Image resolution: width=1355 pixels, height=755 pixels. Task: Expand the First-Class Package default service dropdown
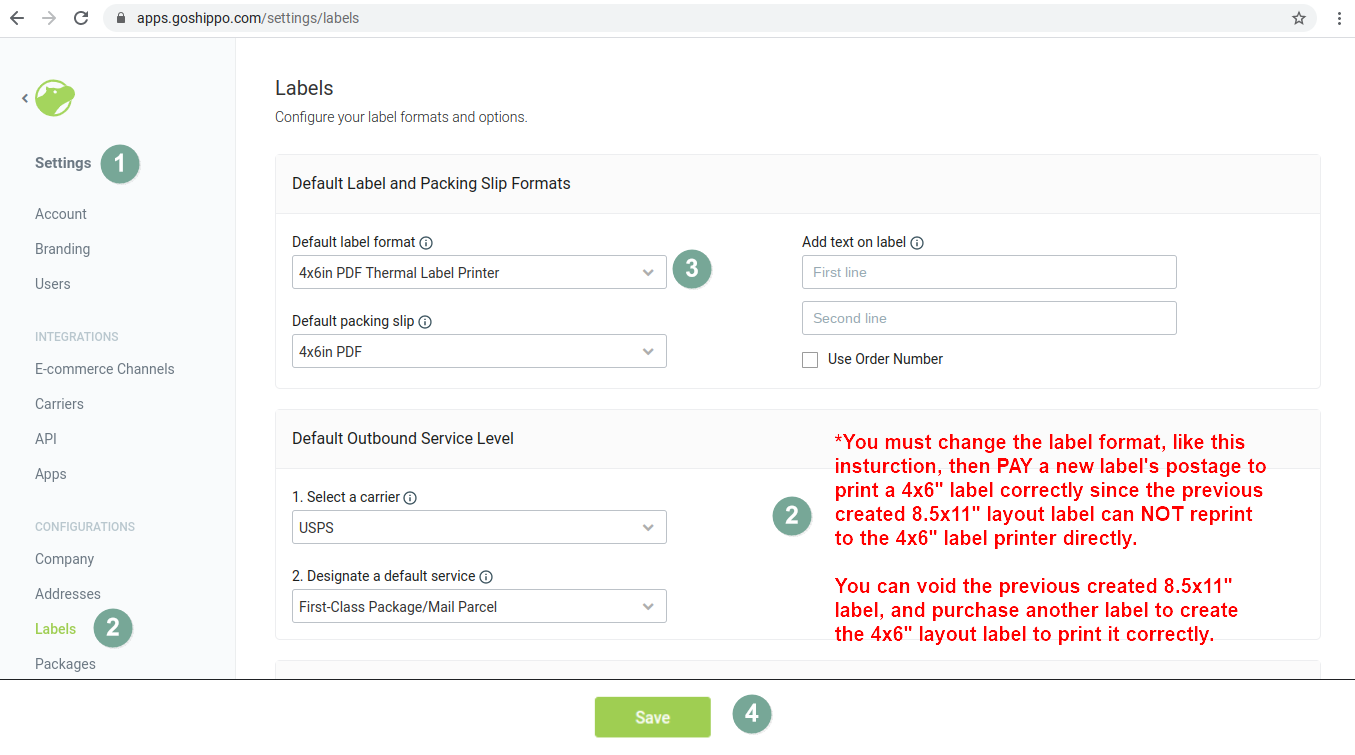point(479,607)
